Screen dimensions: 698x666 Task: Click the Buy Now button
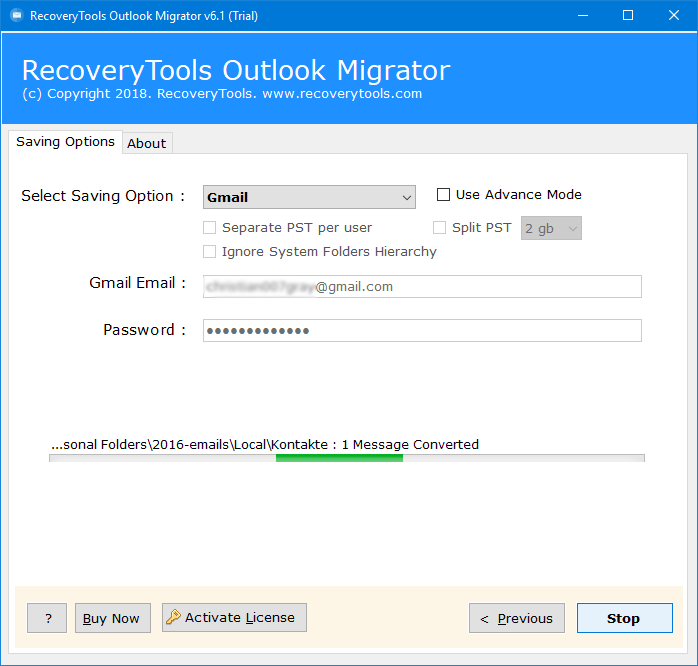pyautogui.click(x=113, y=618)
